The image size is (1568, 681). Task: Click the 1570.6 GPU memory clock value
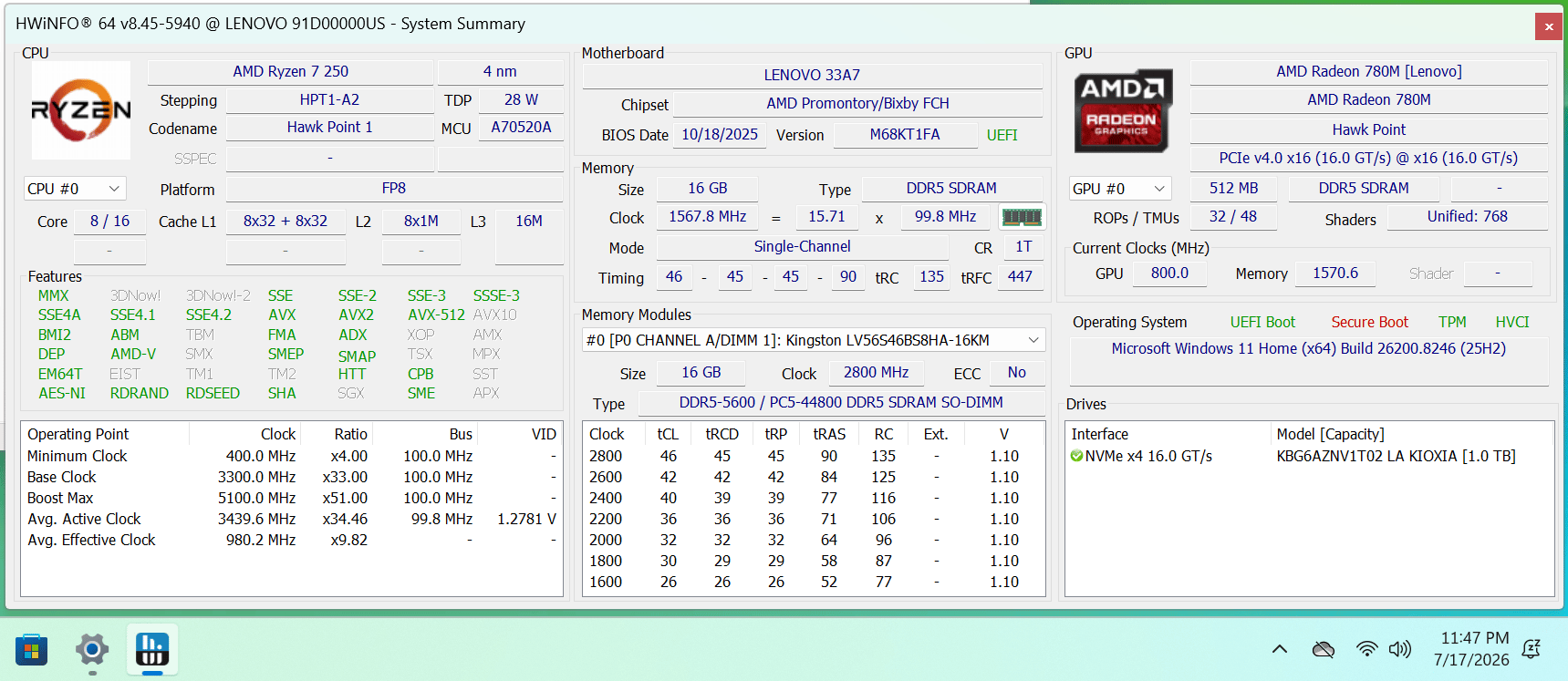pyautogui.click(x=1335, y=273)
